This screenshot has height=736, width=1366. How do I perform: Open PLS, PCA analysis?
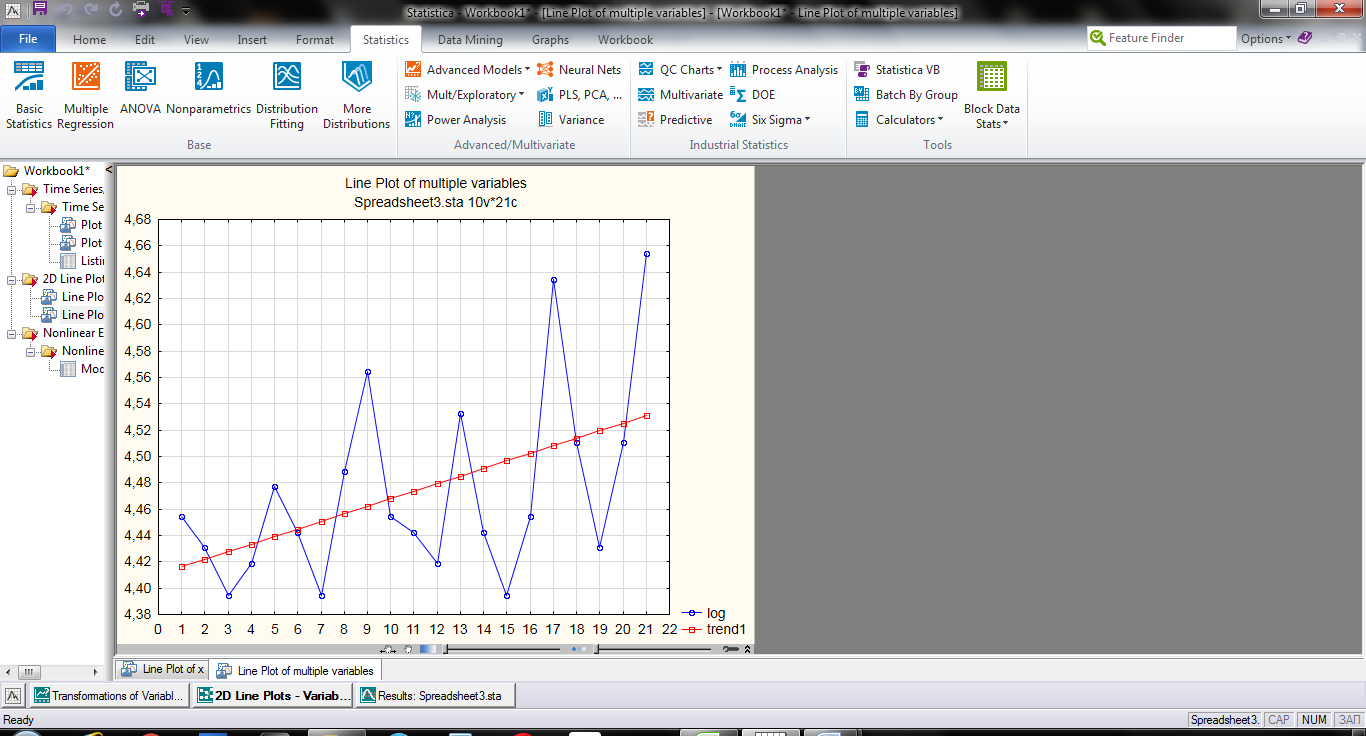coord(579,95)
